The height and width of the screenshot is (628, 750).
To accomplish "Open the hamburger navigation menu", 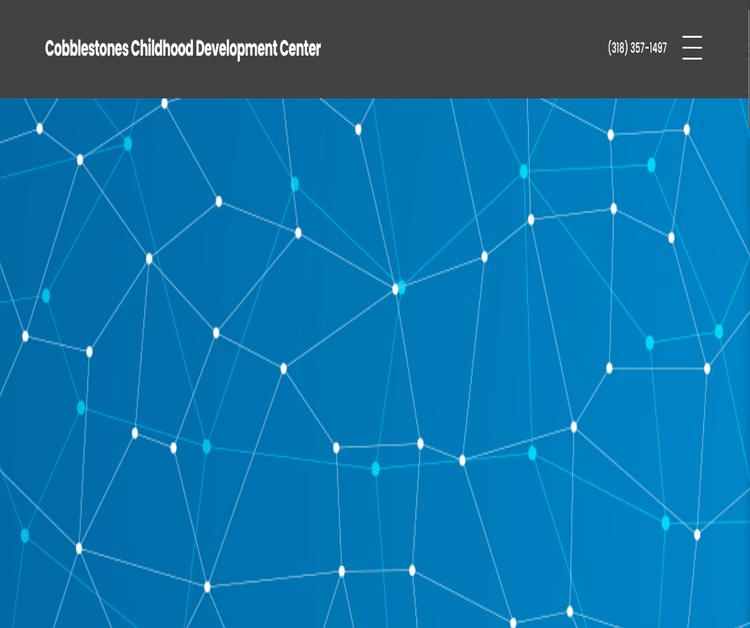I will coord(692,48).
